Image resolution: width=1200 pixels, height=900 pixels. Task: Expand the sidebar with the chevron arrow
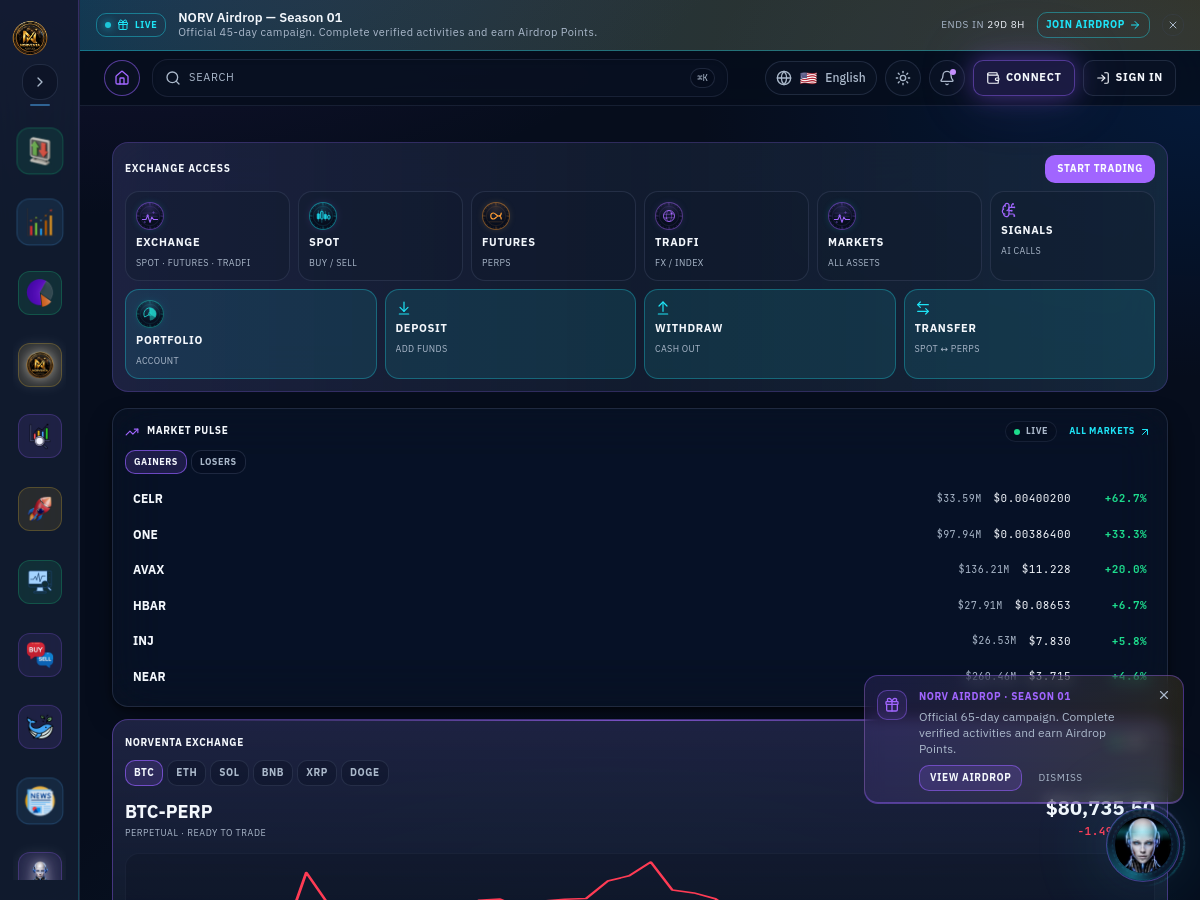[40, 82]
